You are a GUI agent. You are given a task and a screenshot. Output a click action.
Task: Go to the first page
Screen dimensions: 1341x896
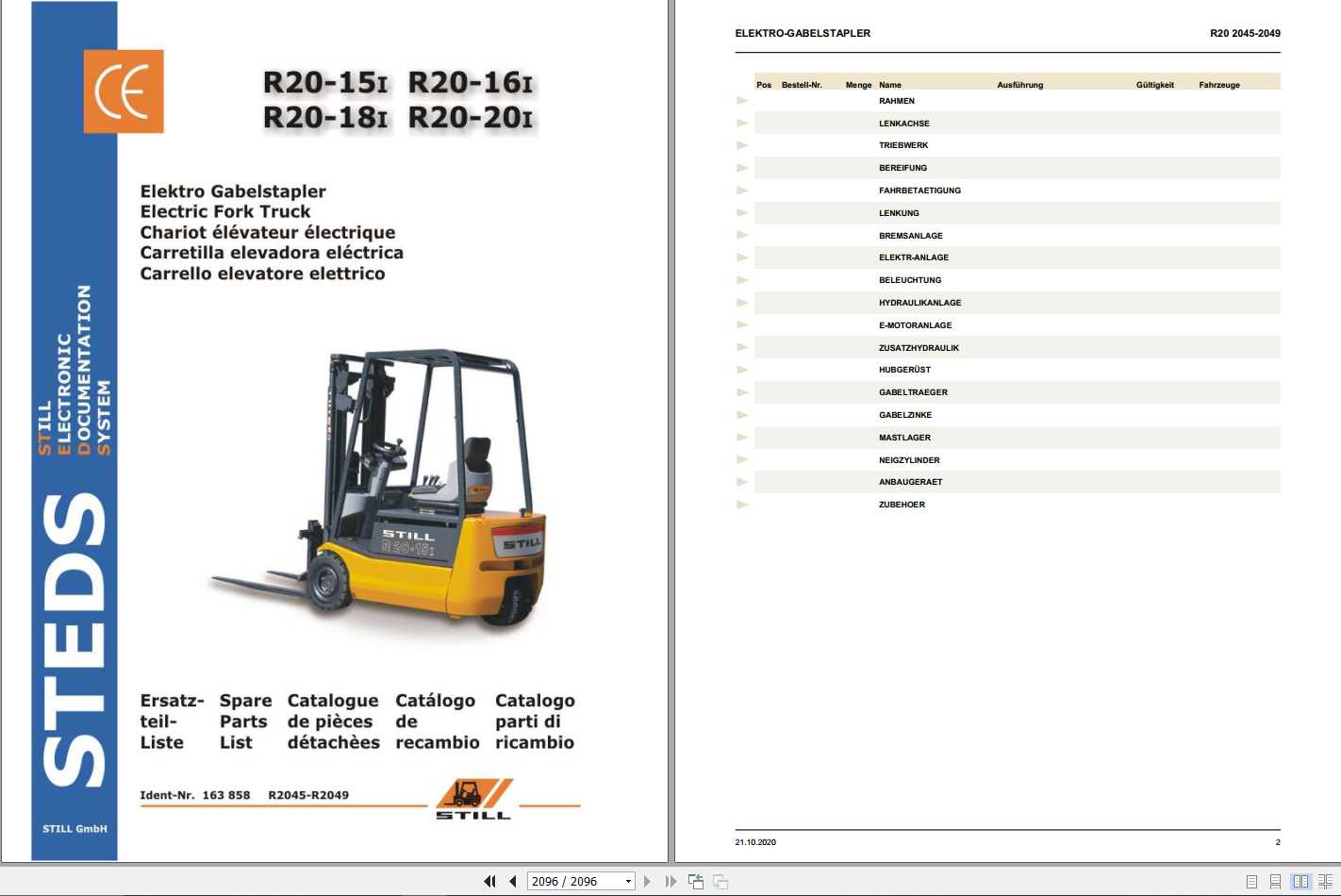[489, 881]
